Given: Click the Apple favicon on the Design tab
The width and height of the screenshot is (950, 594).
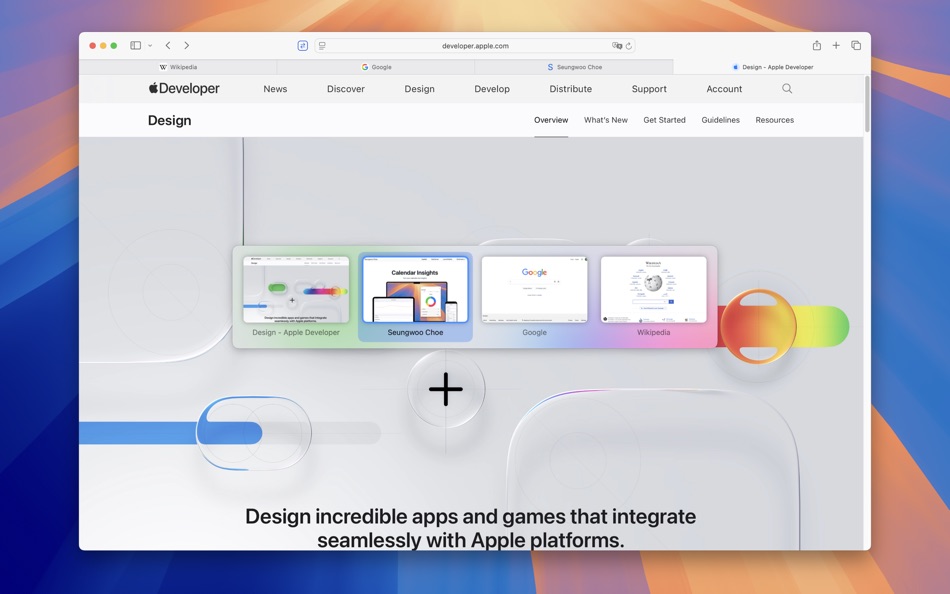Looking at the screenshot, I should point(736,67).
